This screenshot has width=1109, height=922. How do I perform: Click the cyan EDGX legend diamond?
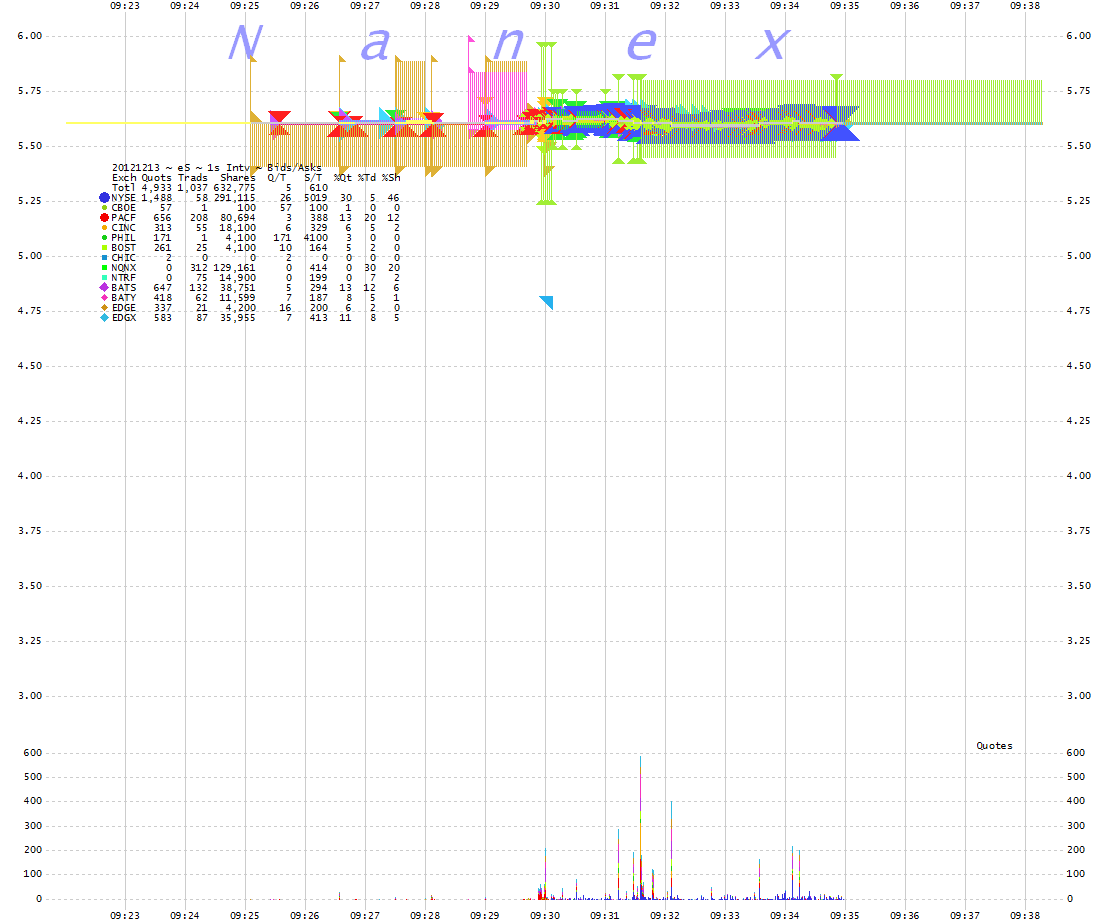[x=105, y=318]
